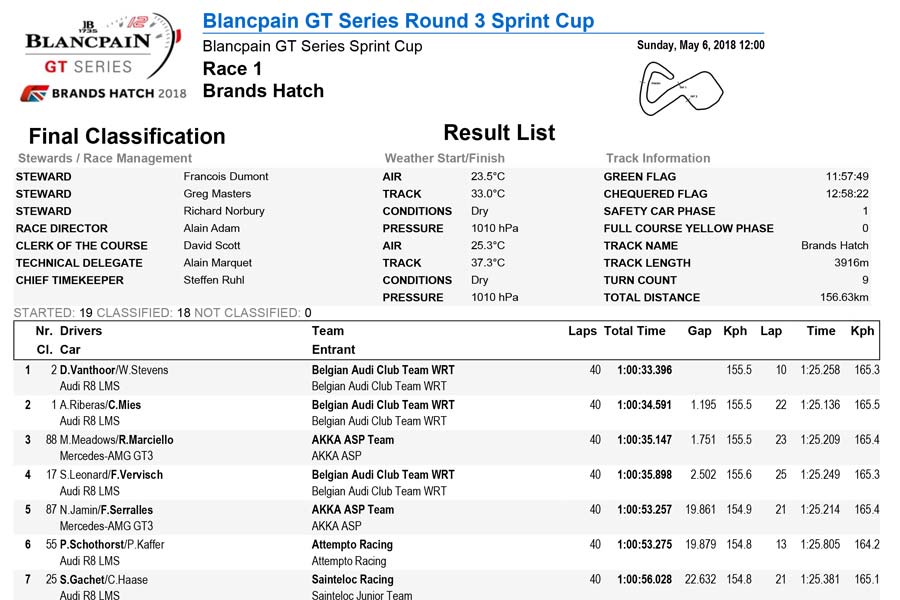Click the Total Time column header
The image size is (900, 600).
635,331
